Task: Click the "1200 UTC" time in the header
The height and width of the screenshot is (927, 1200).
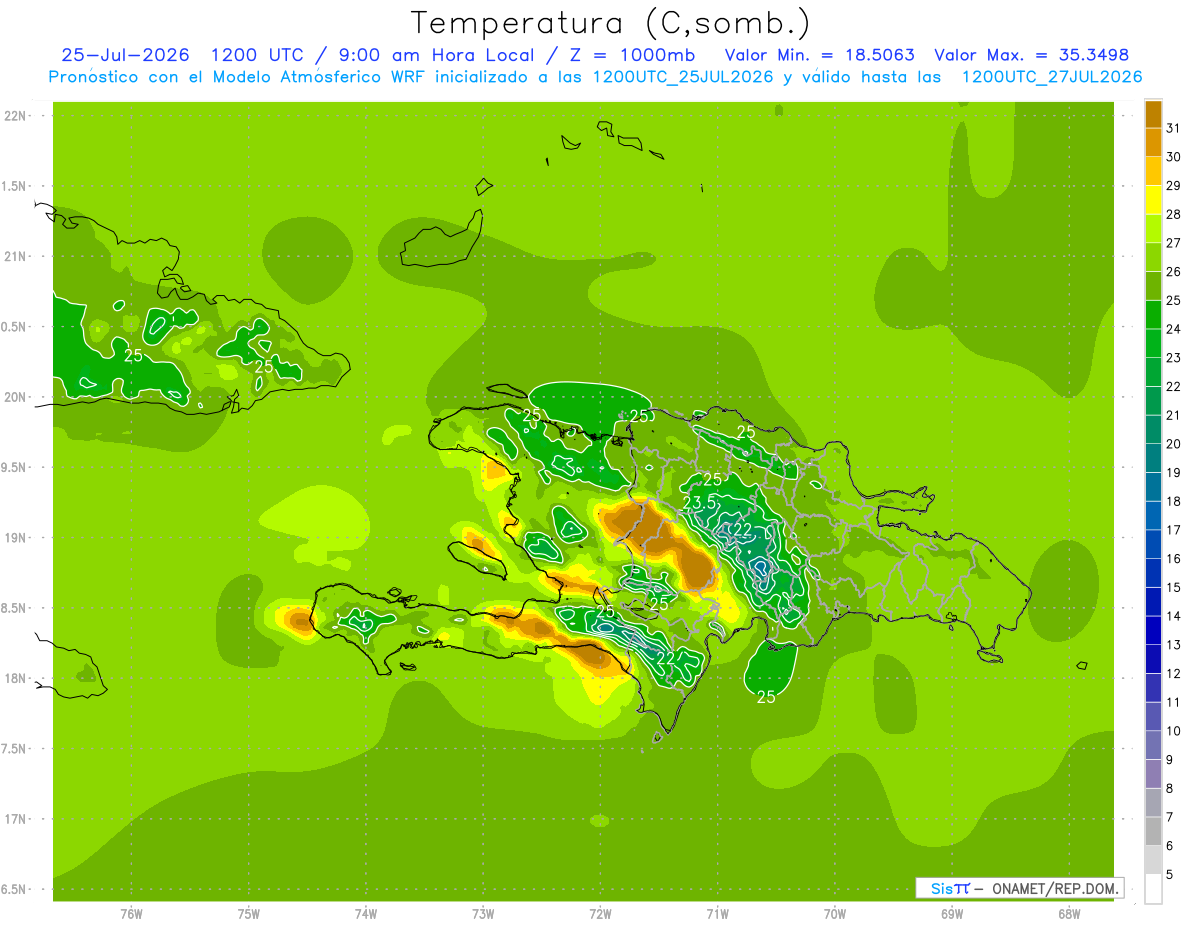Action: [x=256, y=56]
